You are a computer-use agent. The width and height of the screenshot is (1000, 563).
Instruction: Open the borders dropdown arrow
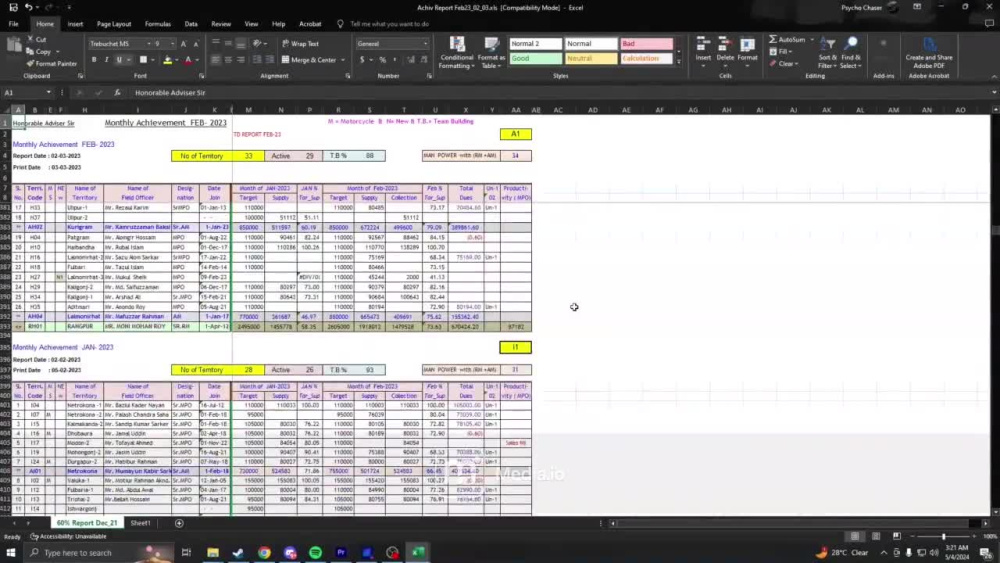pyautogui.click(x=153, y=60)
